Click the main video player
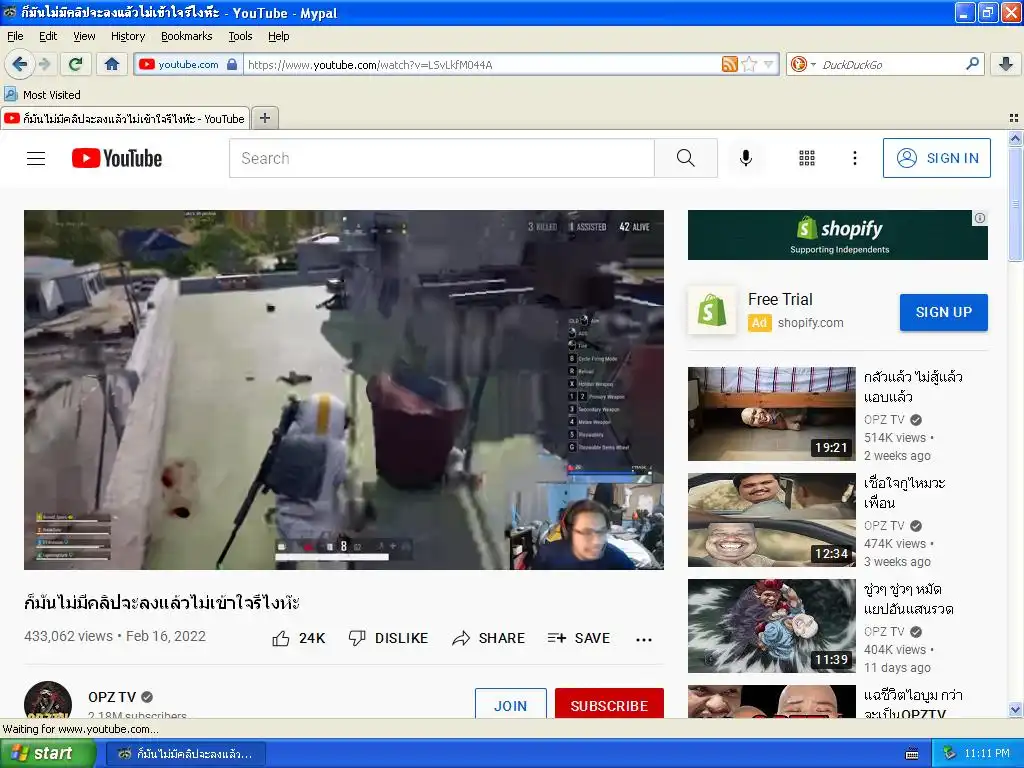The width and height of the screenshot is (1024, 768). click(344, 390)
